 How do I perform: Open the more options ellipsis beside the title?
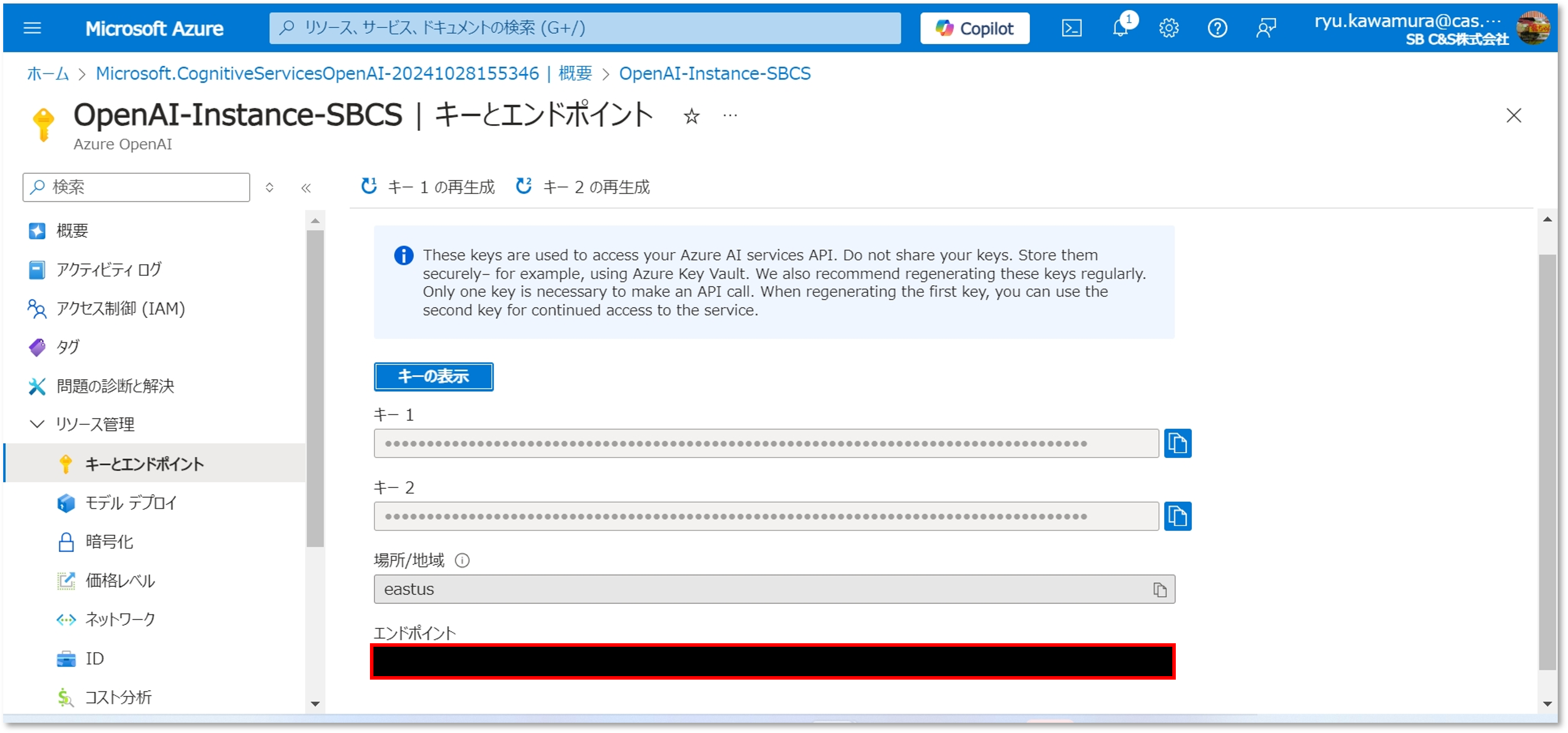tap(730, 115)
